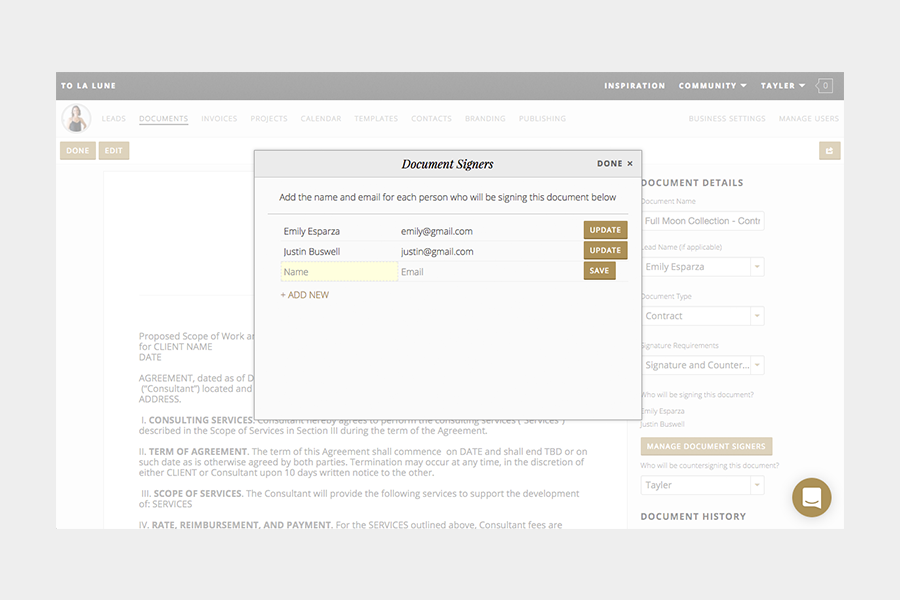900x600 pixels.
Task: Open the Signature Requirements dropdown
Action: (702, 365)
